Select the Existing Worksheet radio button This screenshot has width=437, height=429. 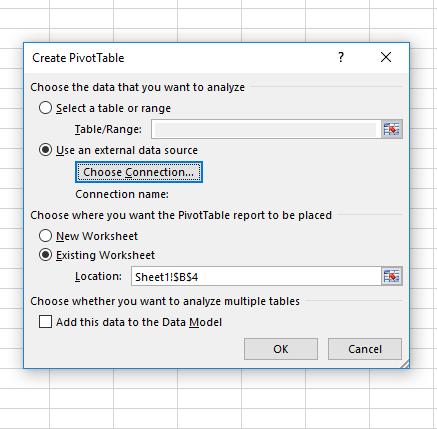[x=45, y=255]
